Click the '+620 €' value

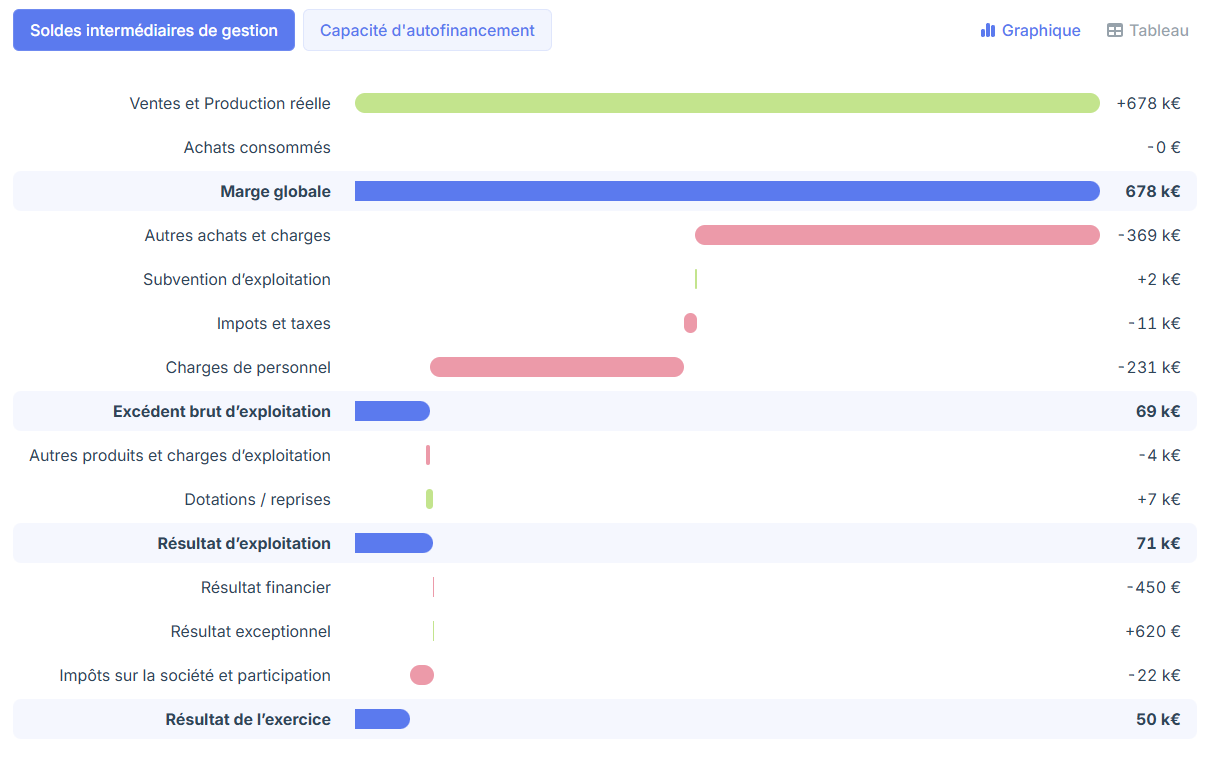click(x=1152, y=631)
